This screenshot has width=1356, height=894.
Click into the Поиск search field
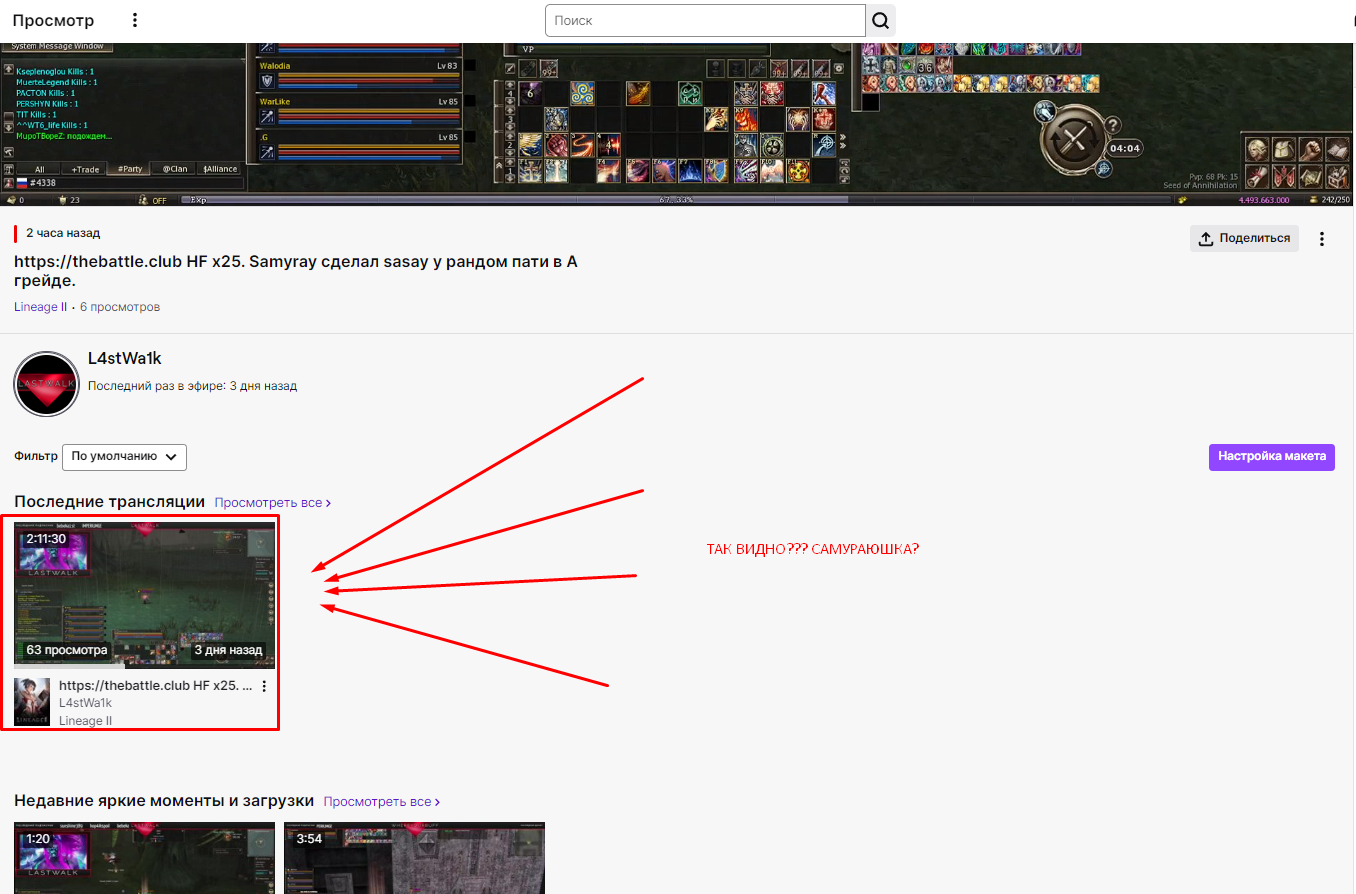point(705,21)
